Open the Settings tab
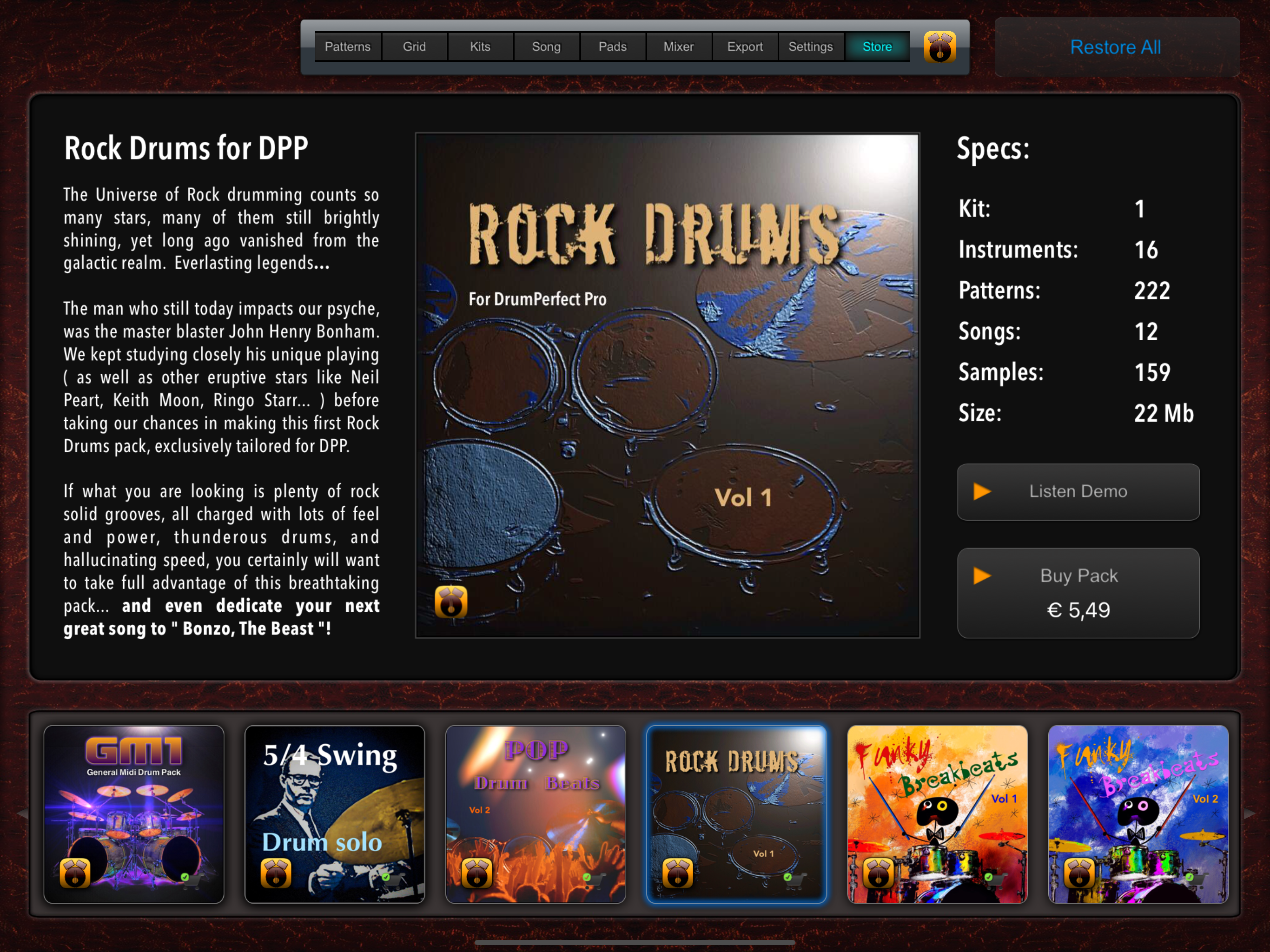This screenshot has height=952, width=1270. point(810,46)
